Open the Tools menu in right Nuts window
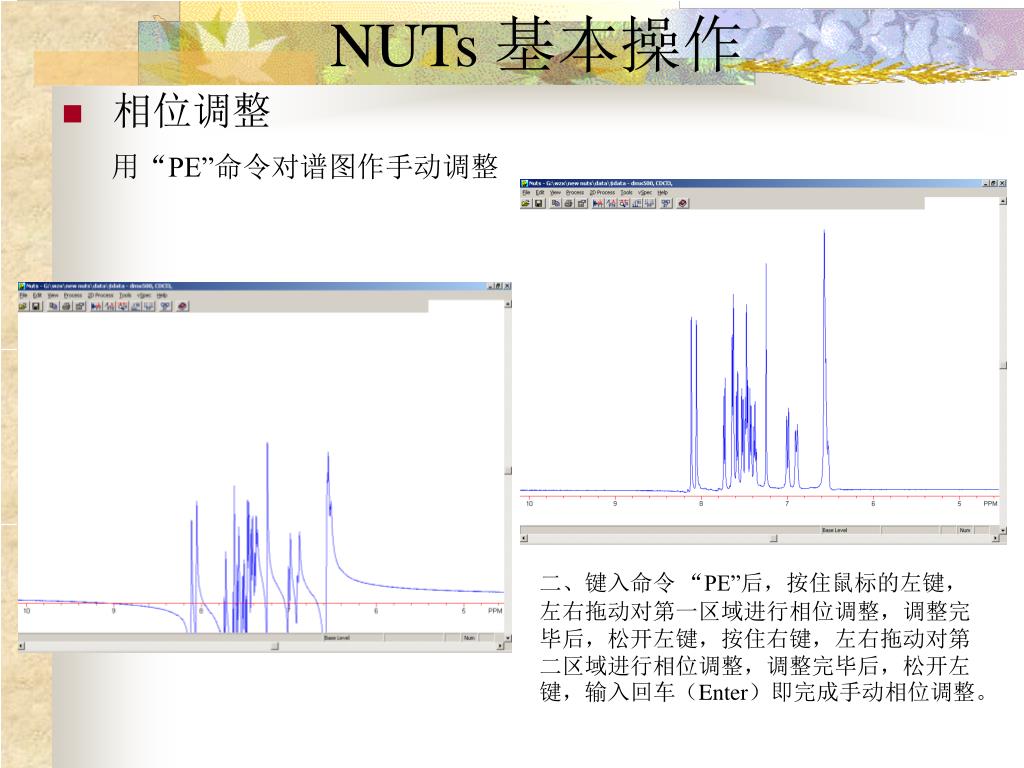 tap(627, 193)
